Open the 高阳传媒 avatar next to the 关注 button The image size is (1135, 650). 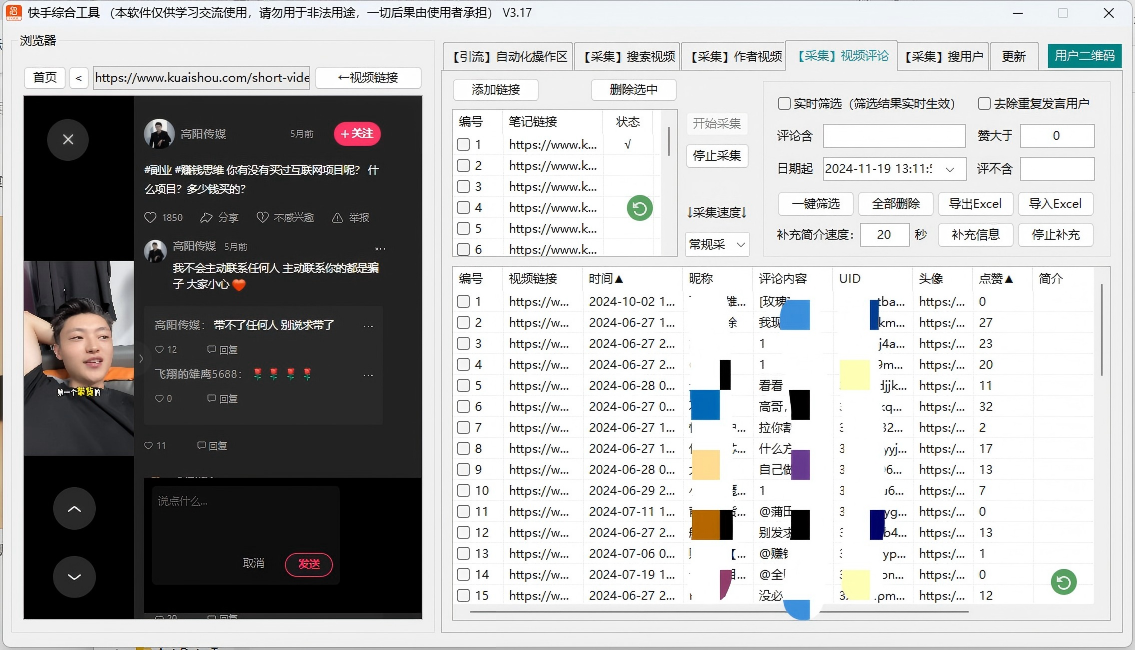(159, 134)
